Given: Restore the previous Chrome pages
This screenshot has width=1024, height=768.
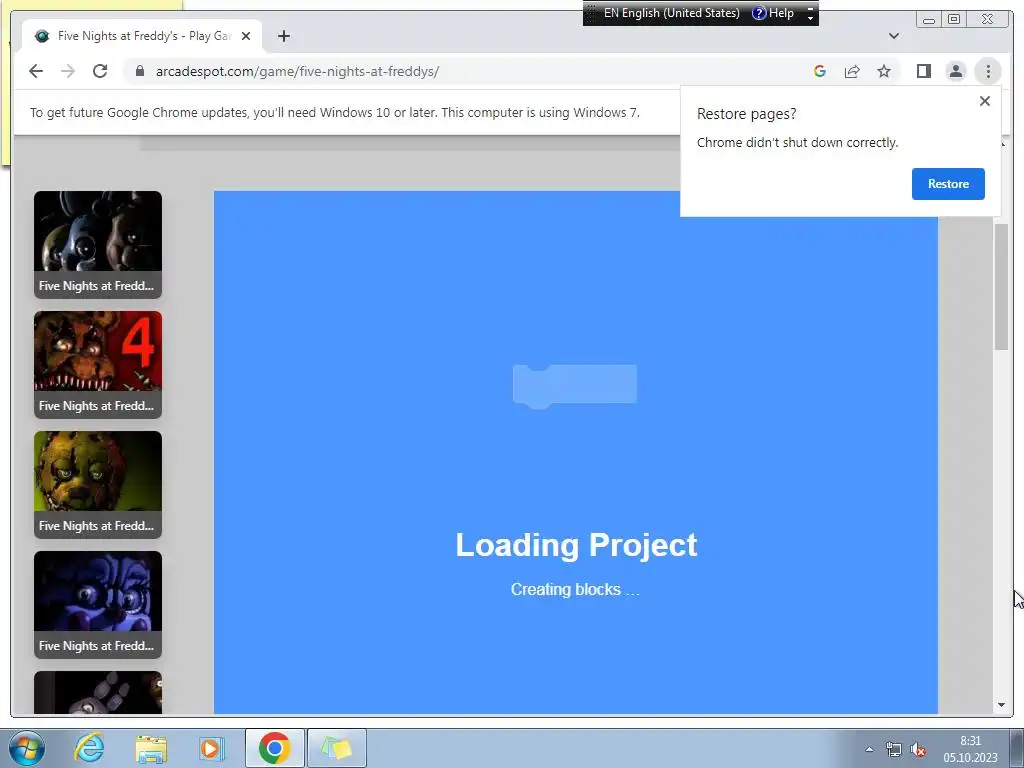Looking at the screenshot, I should click(x=948, y=184).
